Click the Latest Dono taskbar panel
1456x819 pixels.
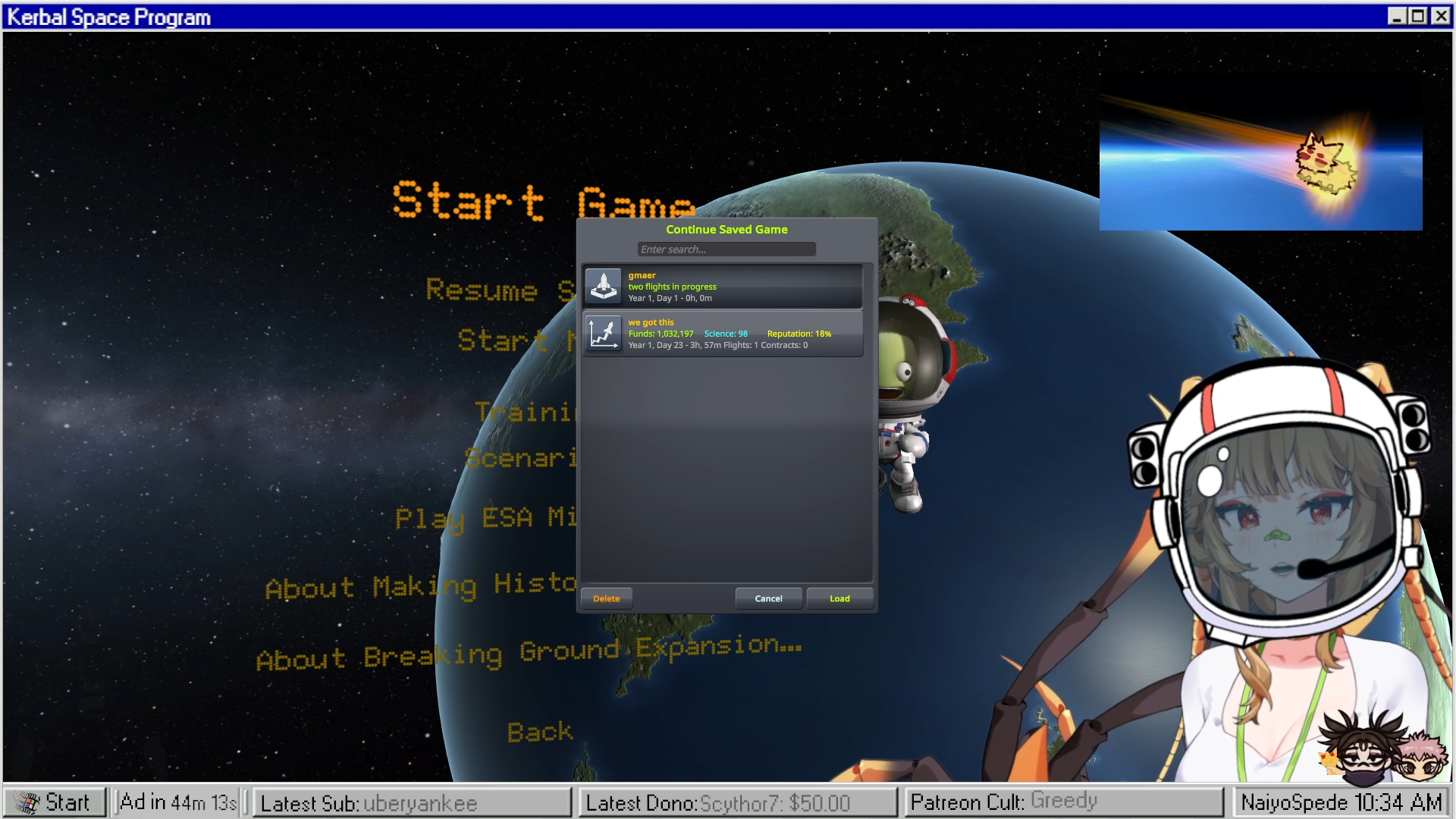(737, 802)
